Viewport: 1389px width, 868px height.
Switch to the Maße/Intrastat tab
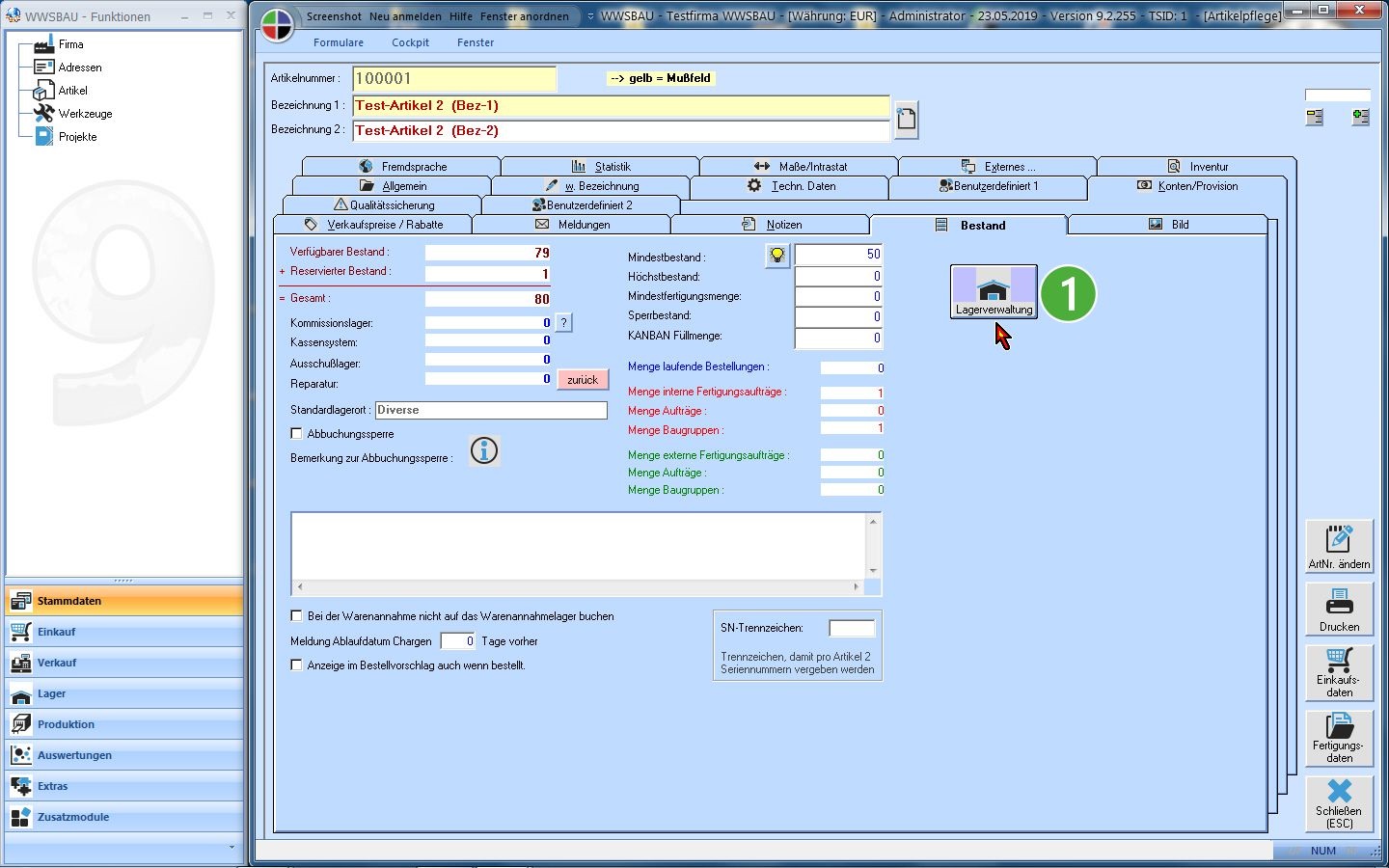(799, 167)
